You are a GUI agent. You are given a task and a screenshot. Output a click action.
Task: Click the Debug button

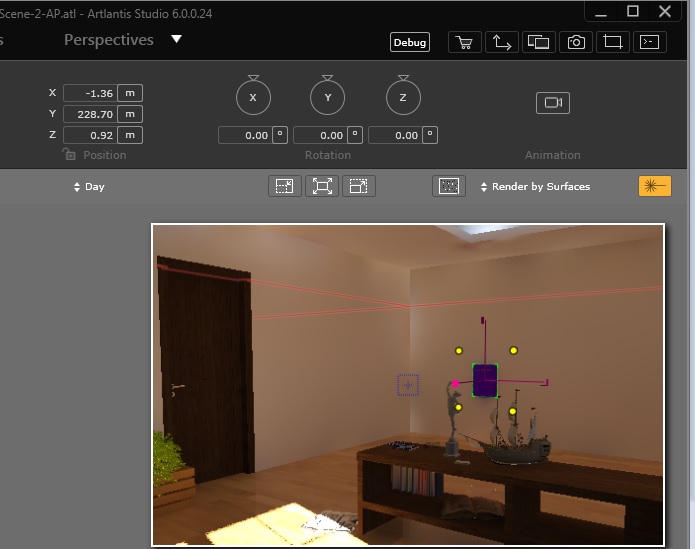(x=410, y=42)
